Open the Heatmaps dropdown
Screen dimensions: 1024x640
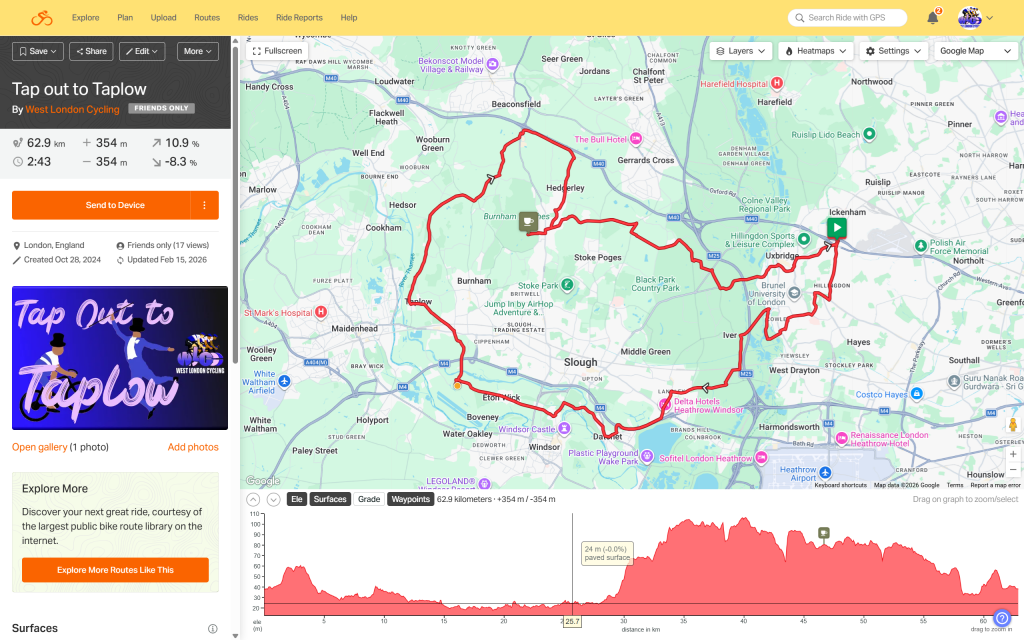816,51
